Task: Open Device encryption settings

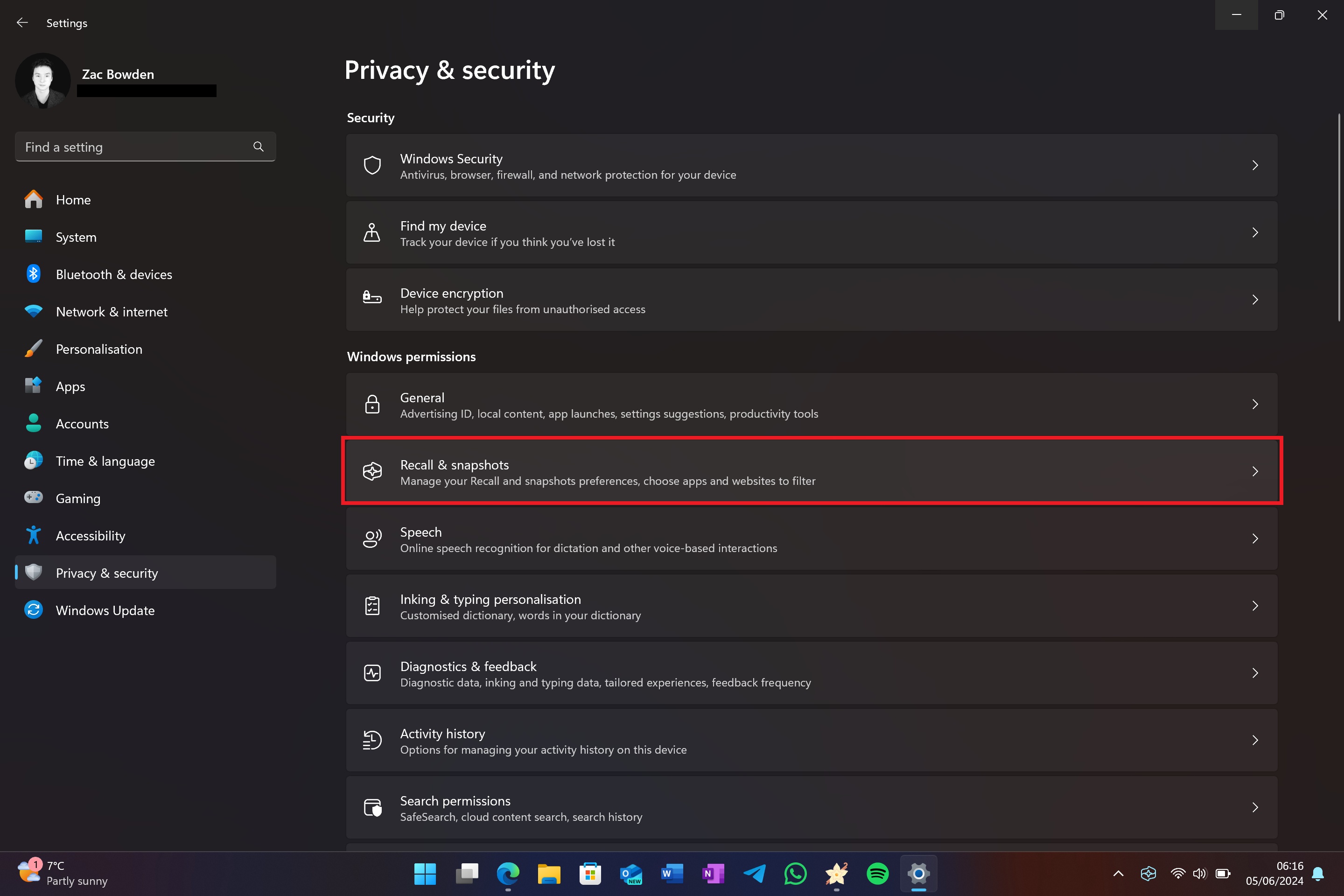Action: tap(811, 299)
